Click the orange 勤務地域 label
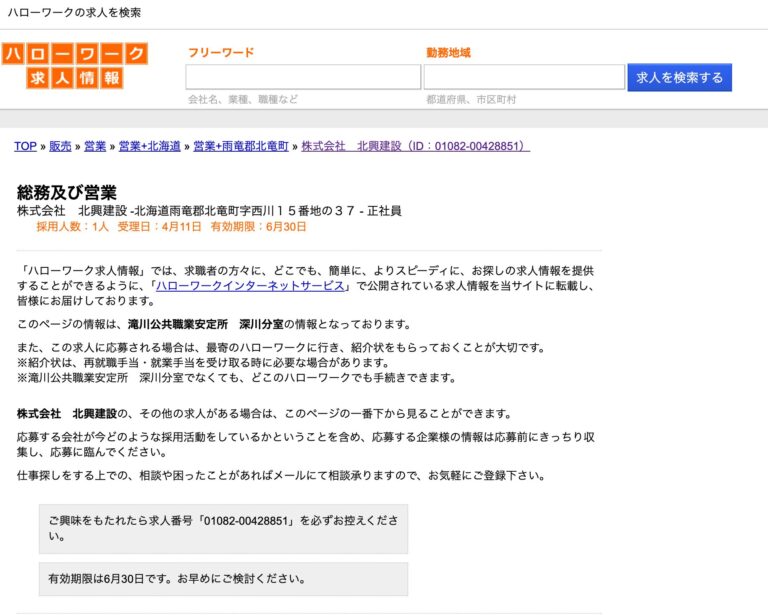 point(448,53)
